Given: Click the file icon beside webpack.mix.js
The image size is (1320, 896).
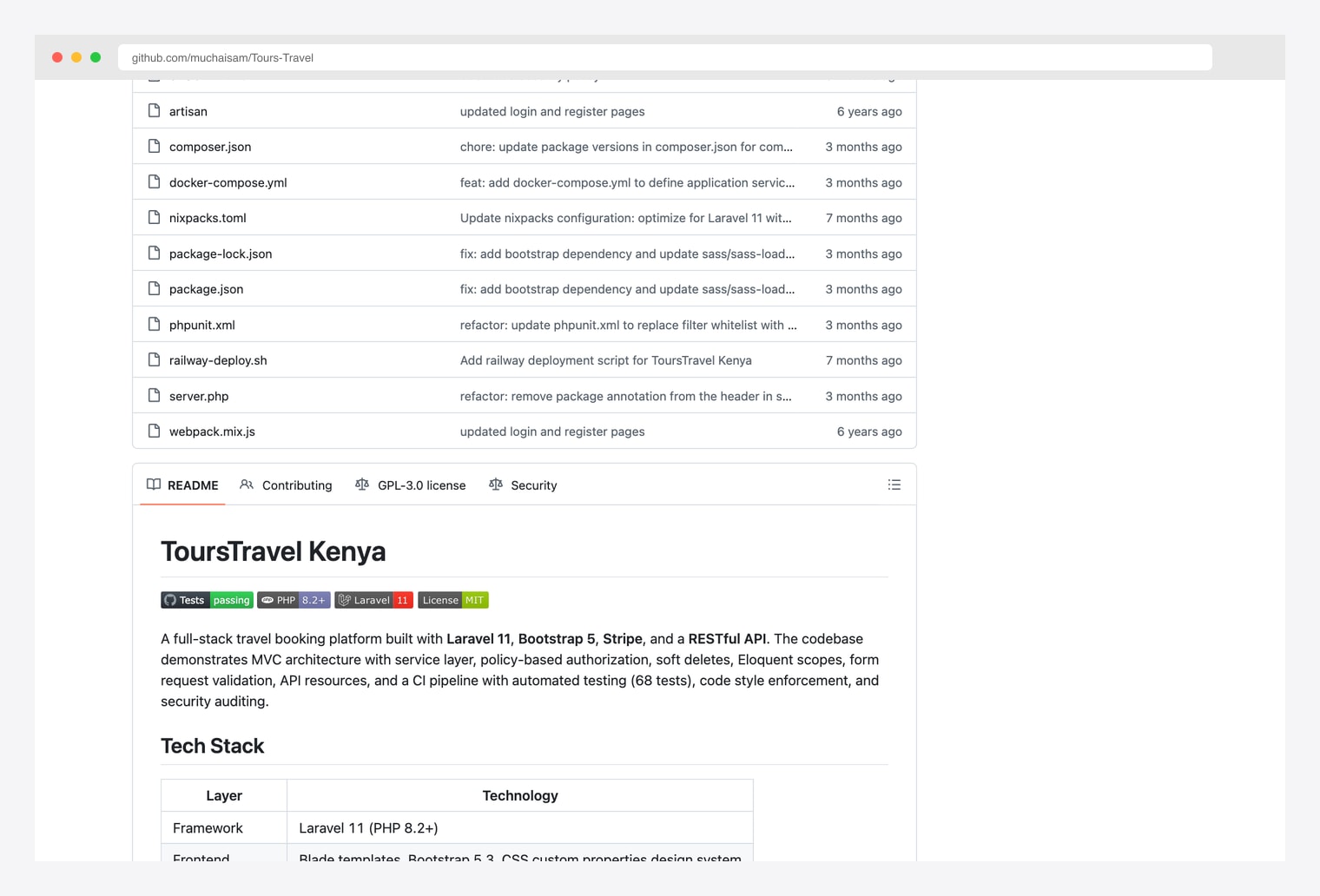Looking at the screenshot, I should (154, 431).
